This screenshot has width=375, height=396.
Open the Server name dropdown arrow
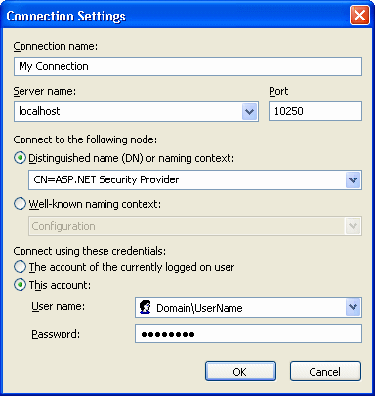(x=249, y=111)
